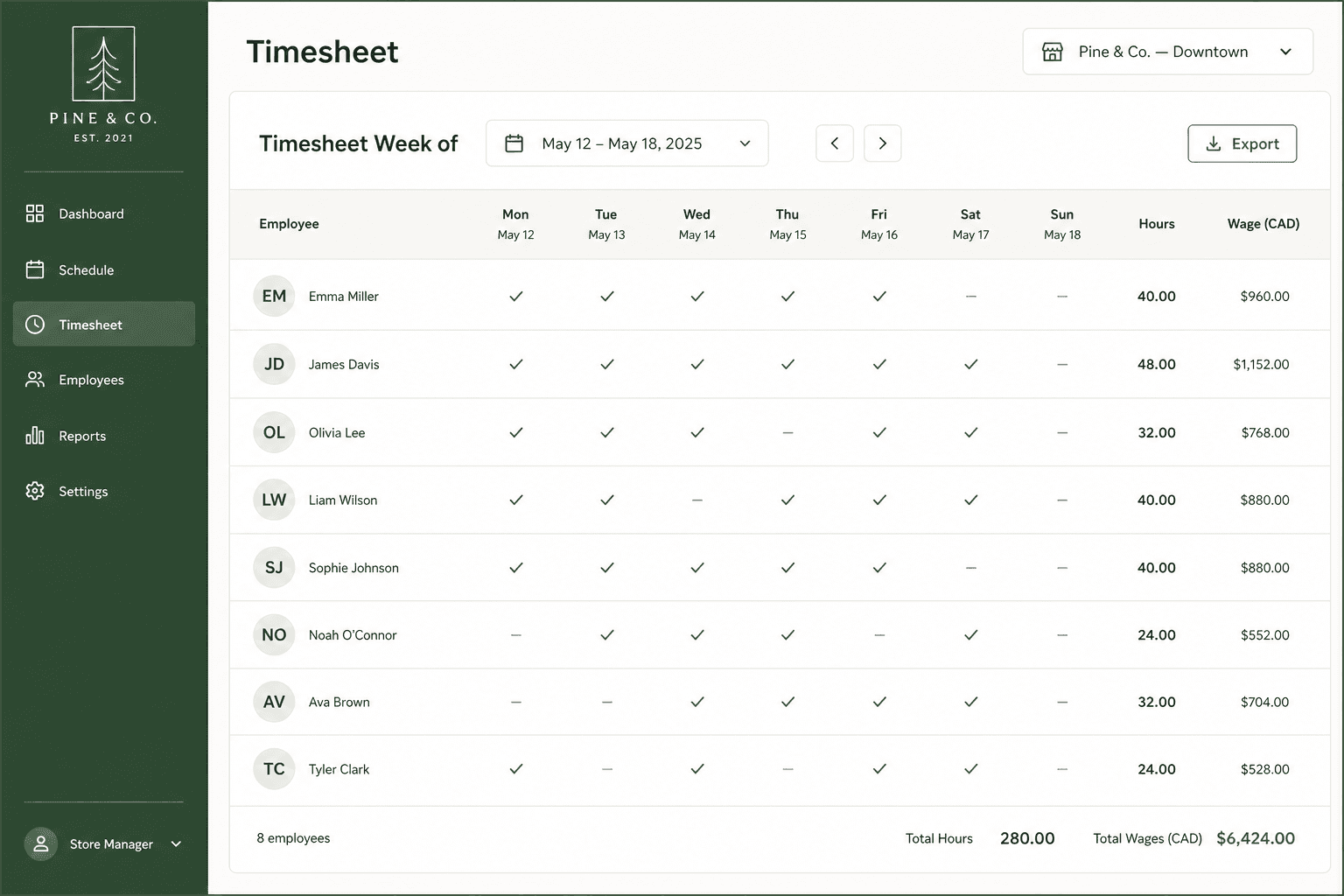Image resolution: width=1344 pixels, height=896 pixels.
Task: Open the May 12 – May 18, 2025 week dropdown
Action: [x=626, y=143]
